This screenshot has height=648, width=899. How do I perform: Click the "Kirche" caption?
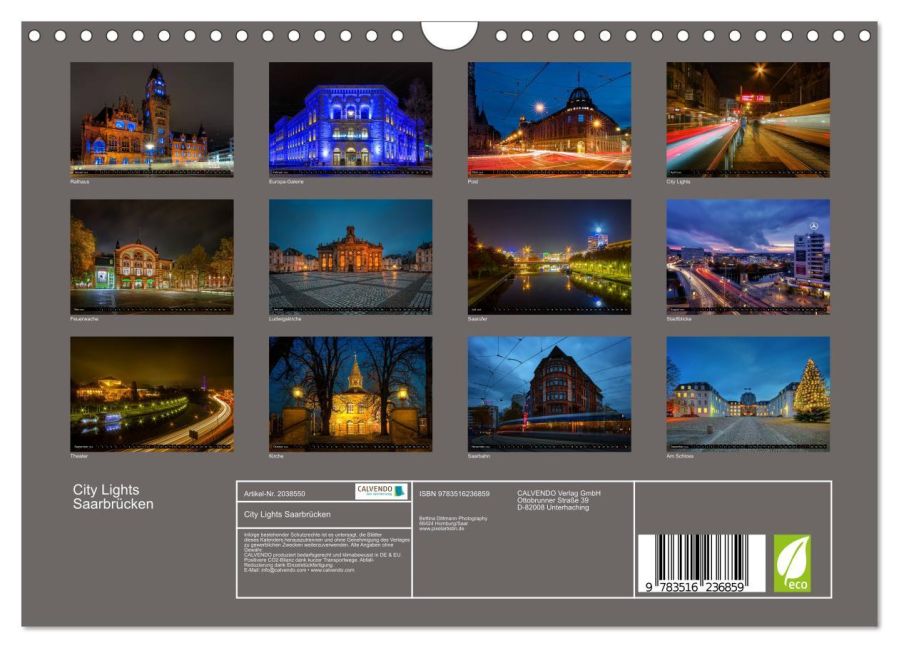point(276,456)
